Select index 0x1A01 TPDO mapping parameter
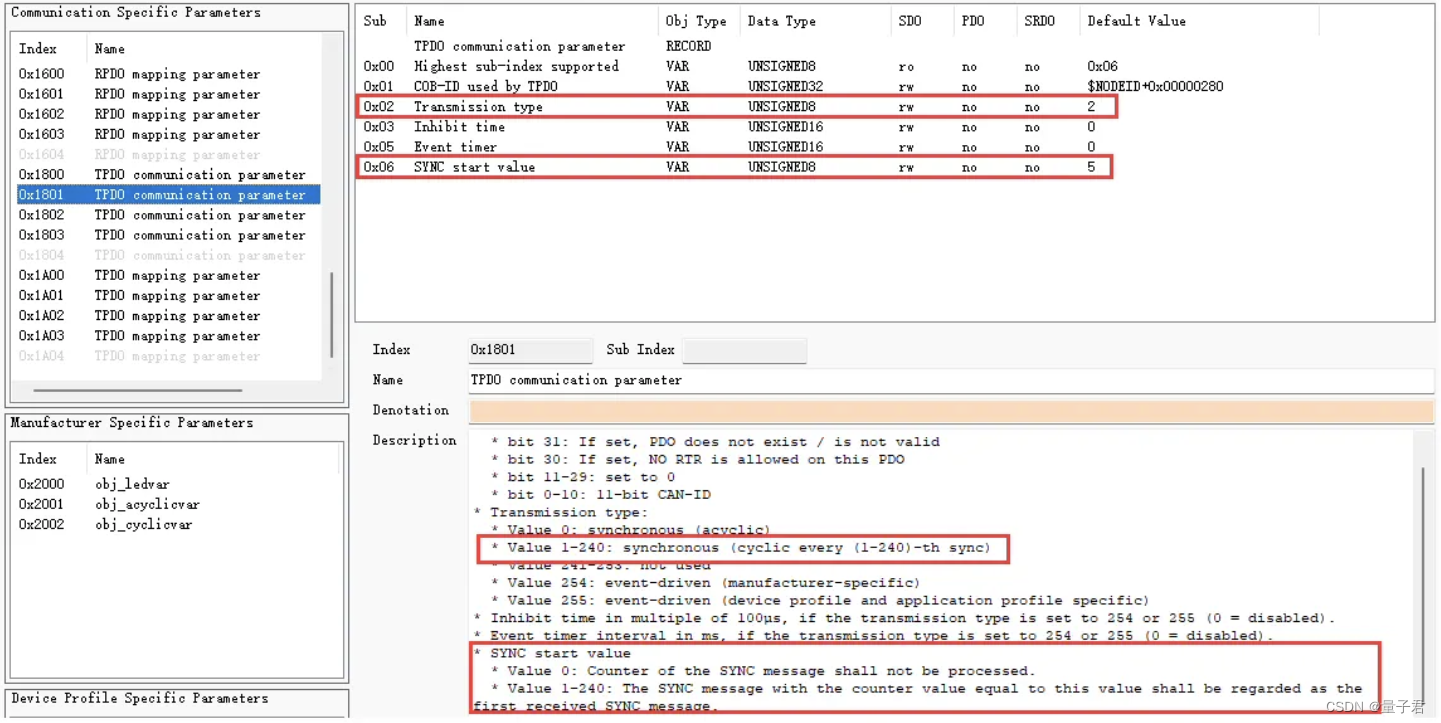The height and width of the screenshot is (723, 1441). point(168,295)
